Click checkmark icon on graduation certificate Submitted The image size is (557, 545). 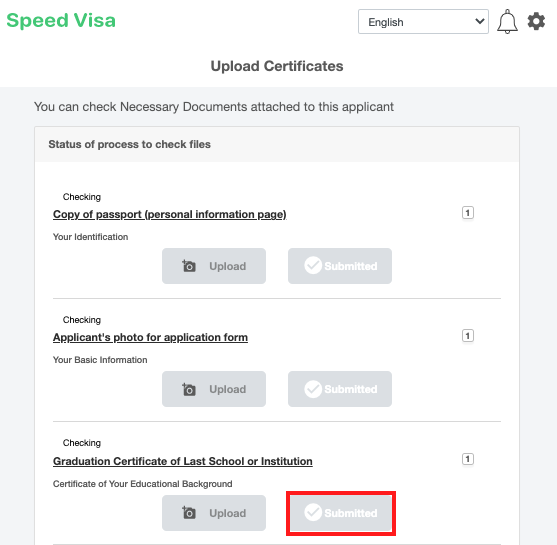tap(313, 512)
